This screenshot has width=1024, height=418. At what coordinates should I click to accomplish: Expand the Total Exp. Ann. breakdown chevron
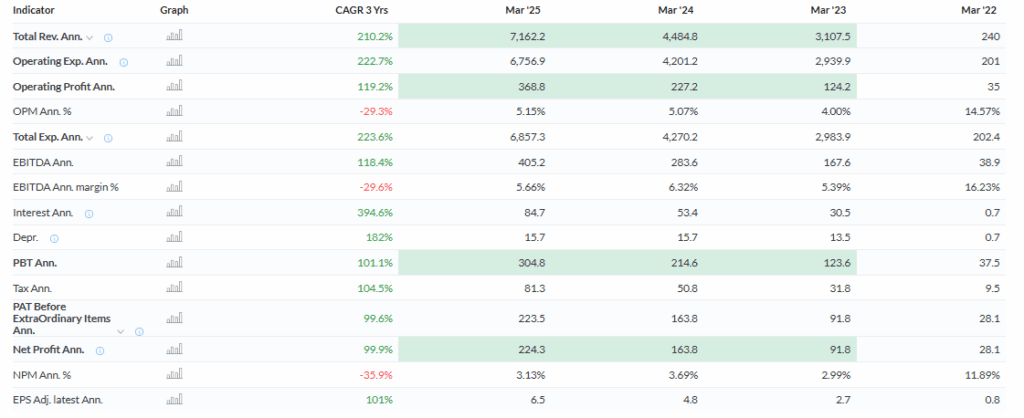pos(91,138)
